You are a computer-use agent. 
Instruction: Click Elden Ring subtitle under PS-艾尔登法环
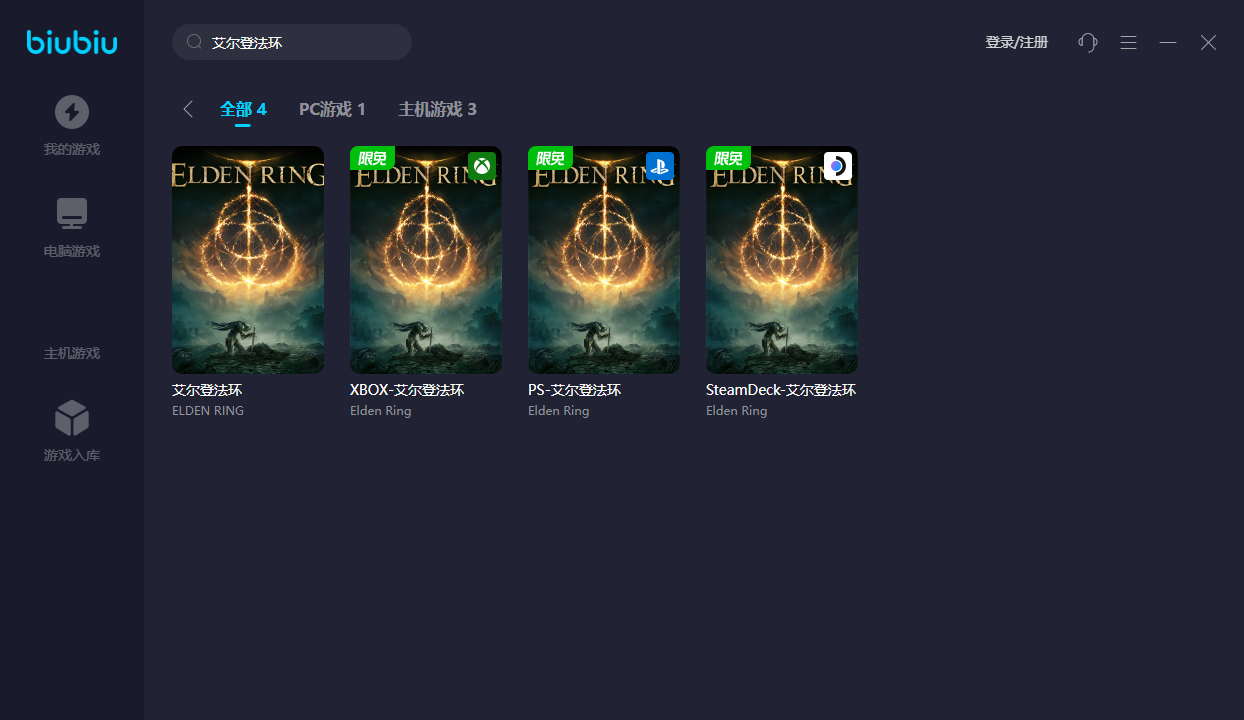[x=559, y=411]
